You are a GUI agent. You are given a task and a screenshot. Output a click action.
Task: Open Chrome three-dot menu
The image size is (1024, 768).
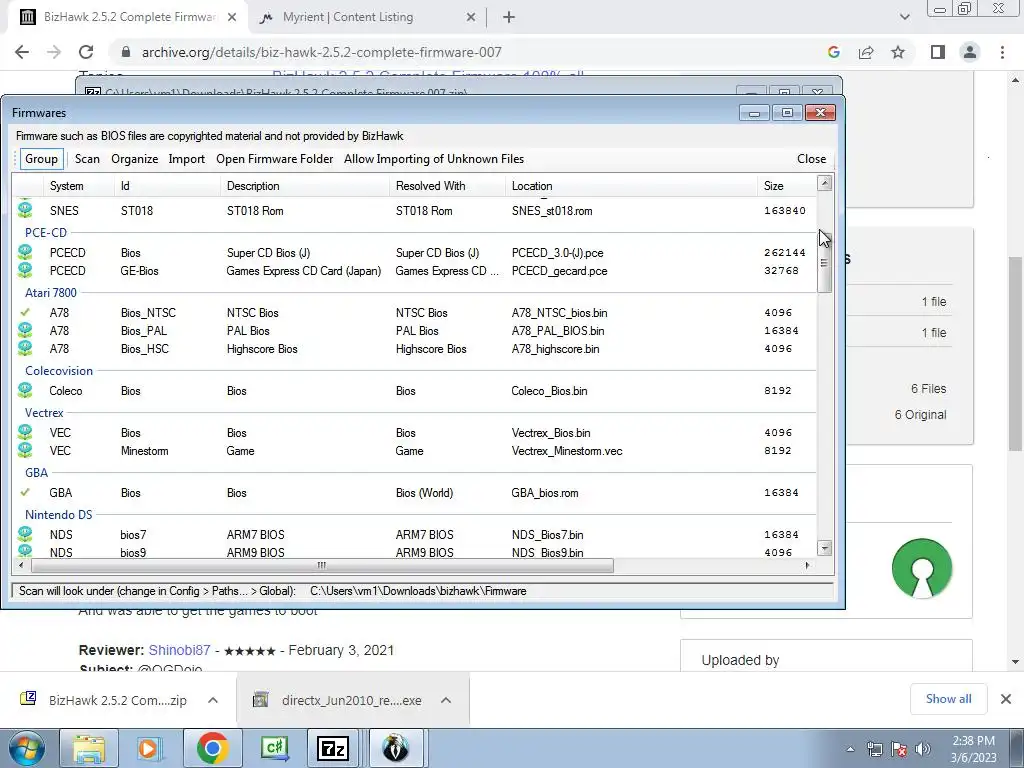[1002, 52]
